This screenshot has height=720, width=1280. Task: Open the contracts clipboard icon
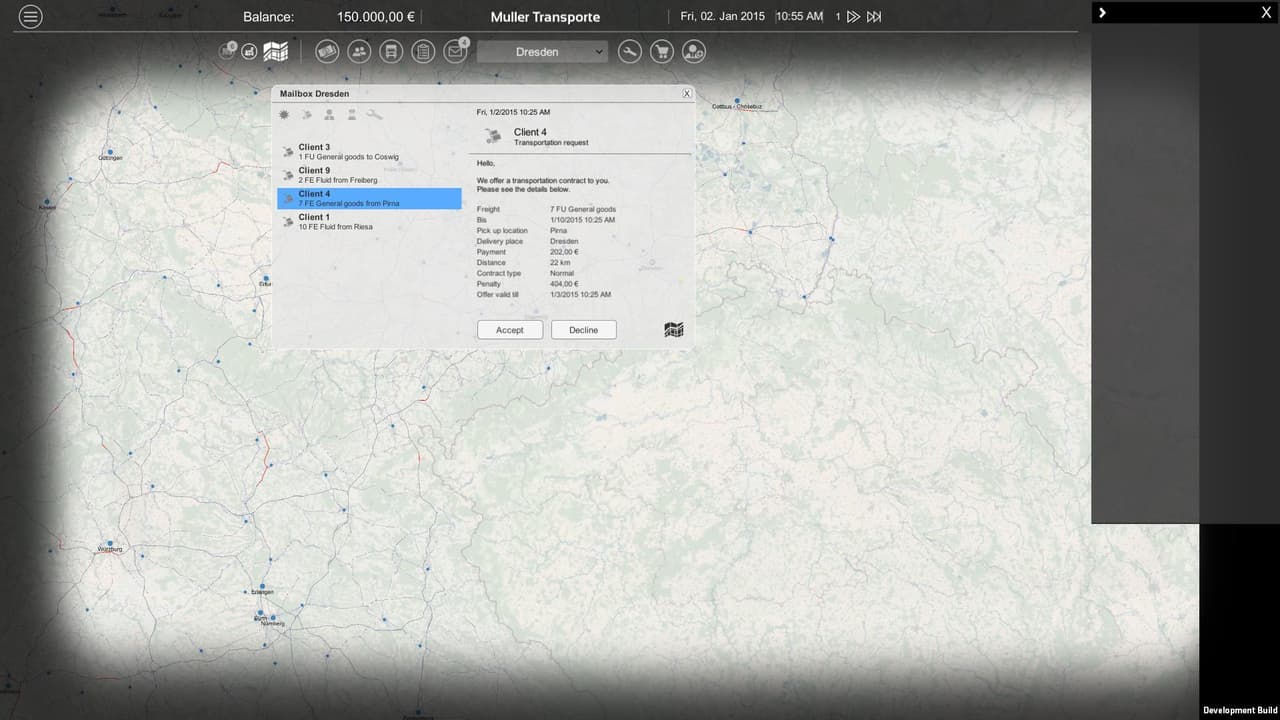click(423, 51)
